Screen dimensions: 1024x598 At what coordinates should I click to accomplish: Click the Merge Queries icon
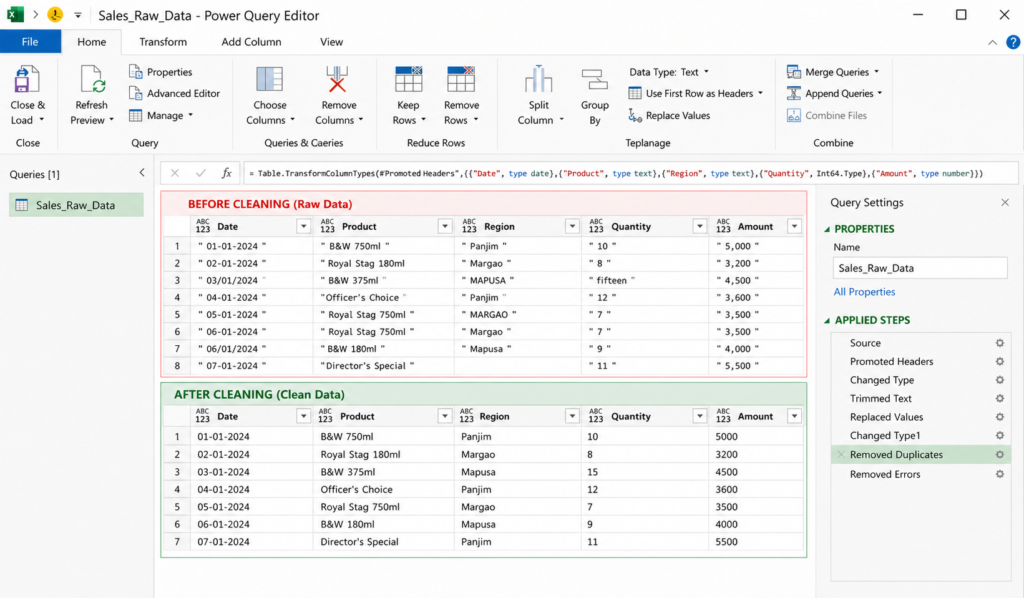(793, 72)
